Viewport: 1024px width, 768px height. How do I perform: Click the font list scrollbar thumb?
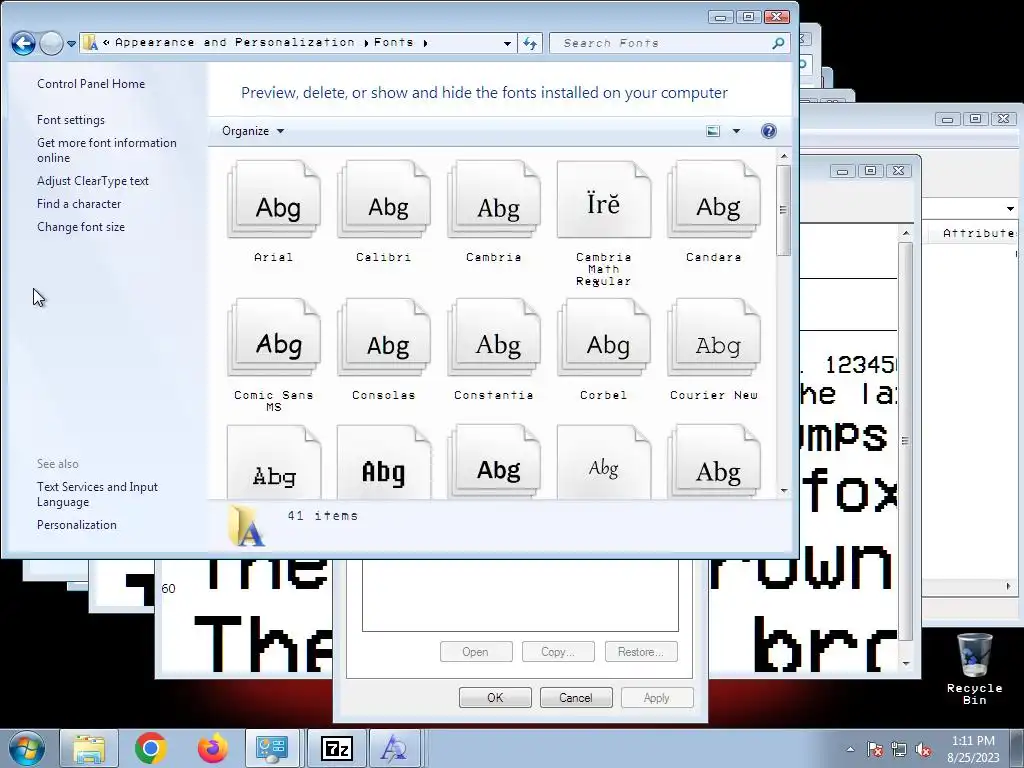click(784, 210)
